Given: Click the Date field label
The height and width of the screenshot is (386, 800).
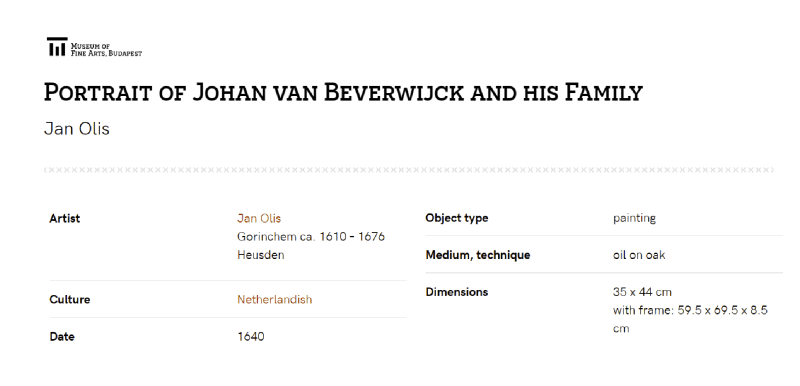Looking at the screenshot, I should (62, 337).
